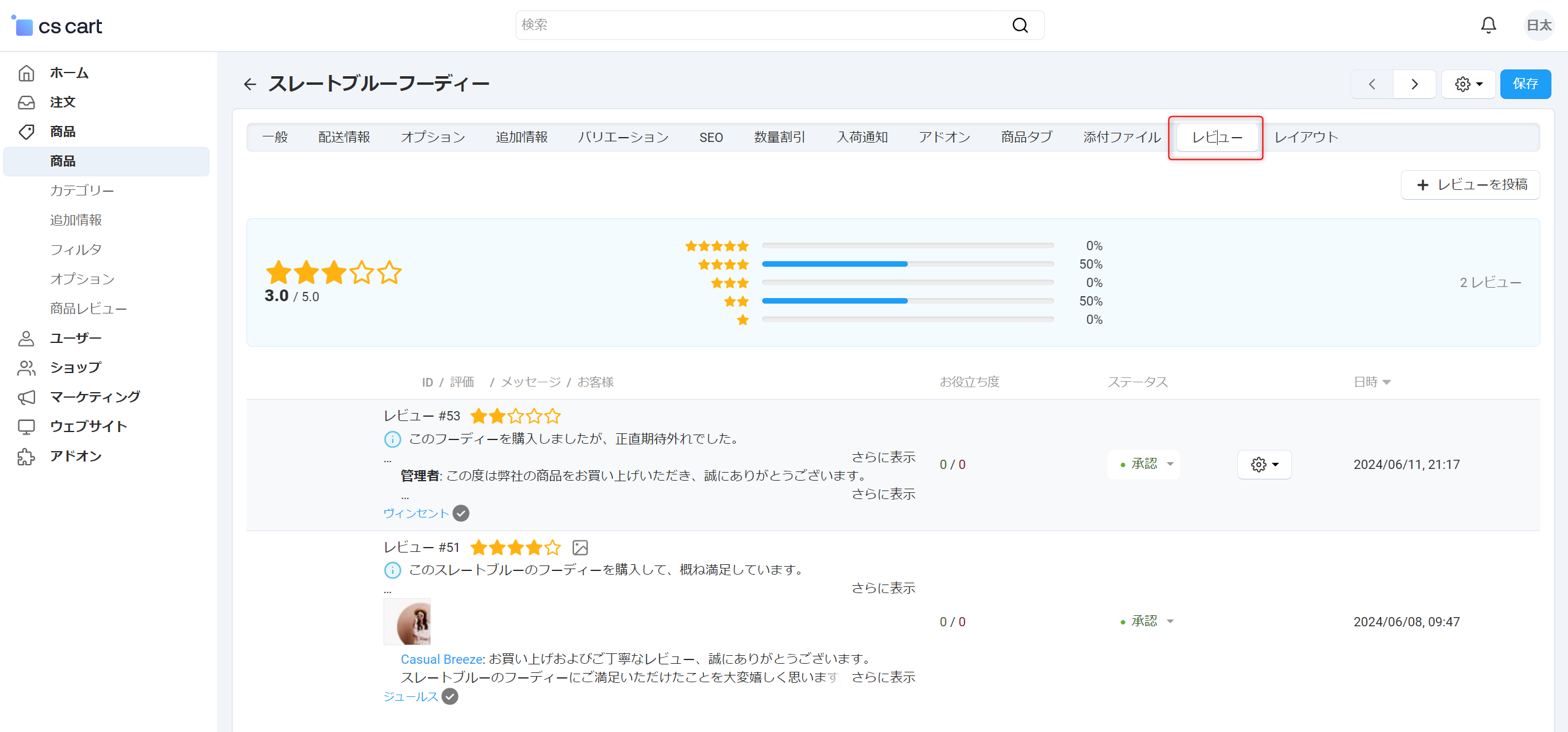Open マーケティング megaphone menu
Viewport: 1568px width, 732px height.
point(26,397)
